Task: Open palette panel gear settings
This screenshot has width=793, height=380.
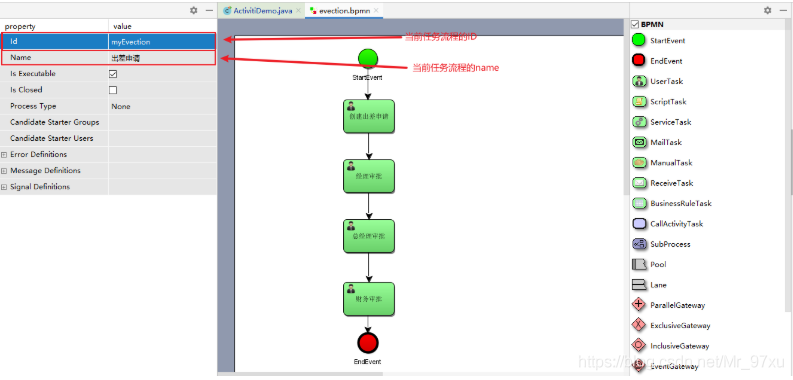Action: click(768, 10)
